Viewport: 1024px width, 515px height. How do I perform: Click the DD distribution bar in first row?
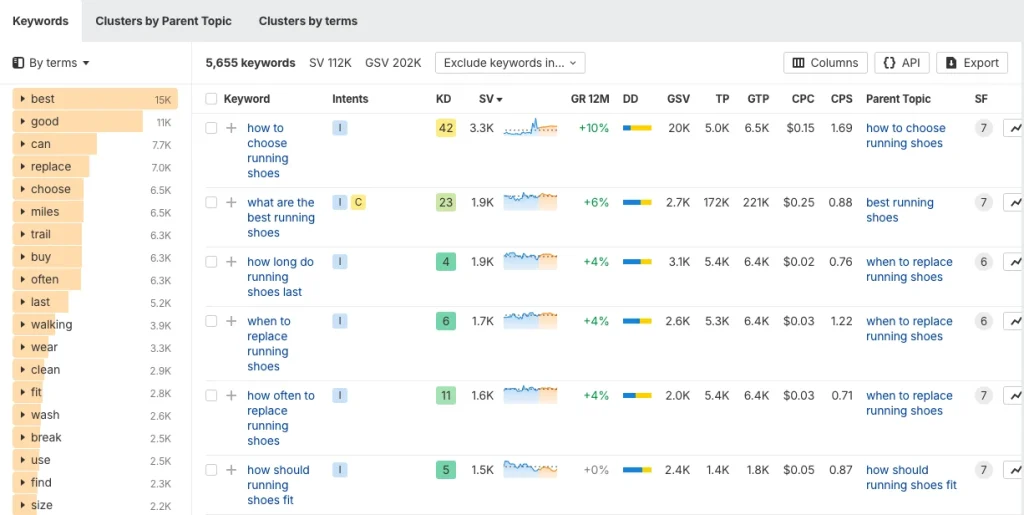637,128
